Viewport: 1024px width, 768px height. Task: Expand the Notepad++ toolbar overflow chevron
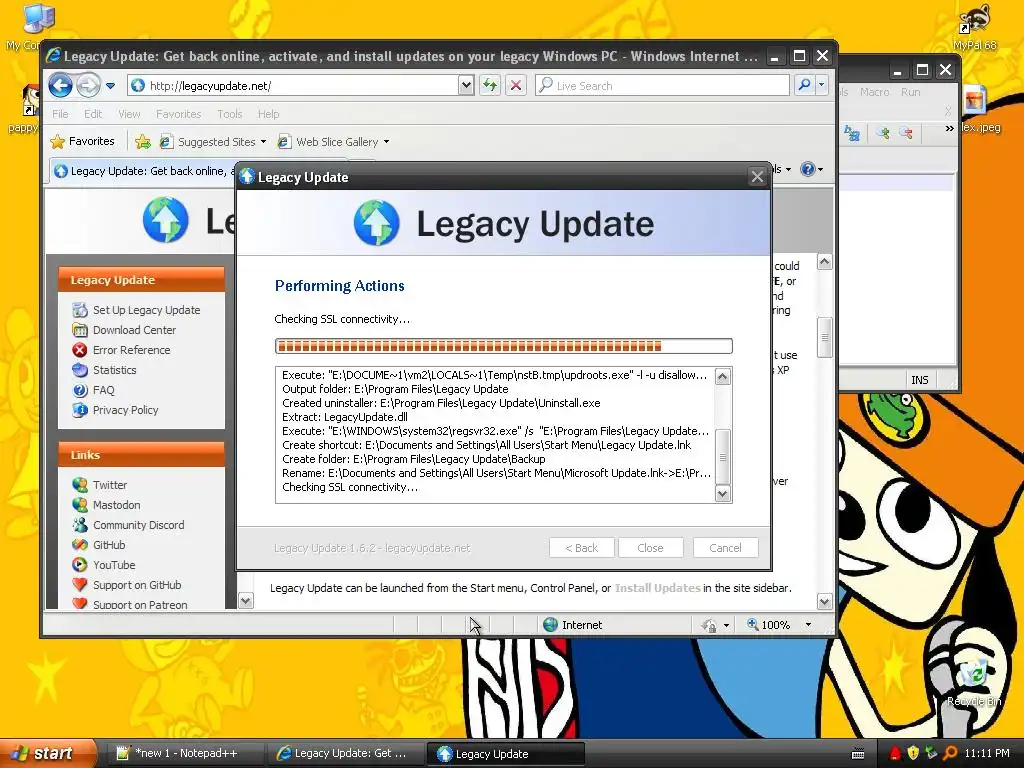(x=949, y=129)
